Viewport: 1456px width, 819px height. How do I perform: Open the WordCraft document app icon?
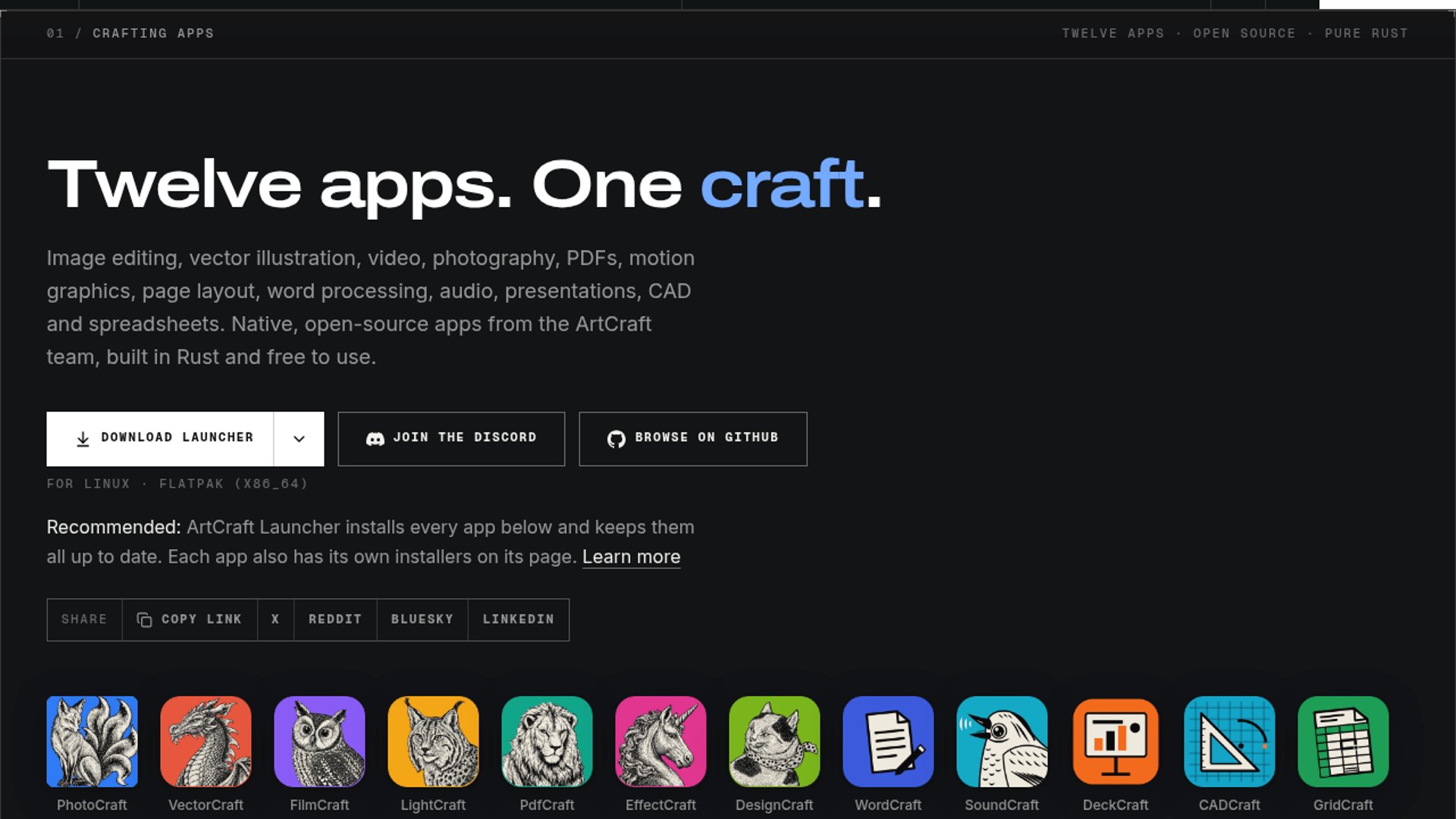pyautogui.click(x=888, y=742)
